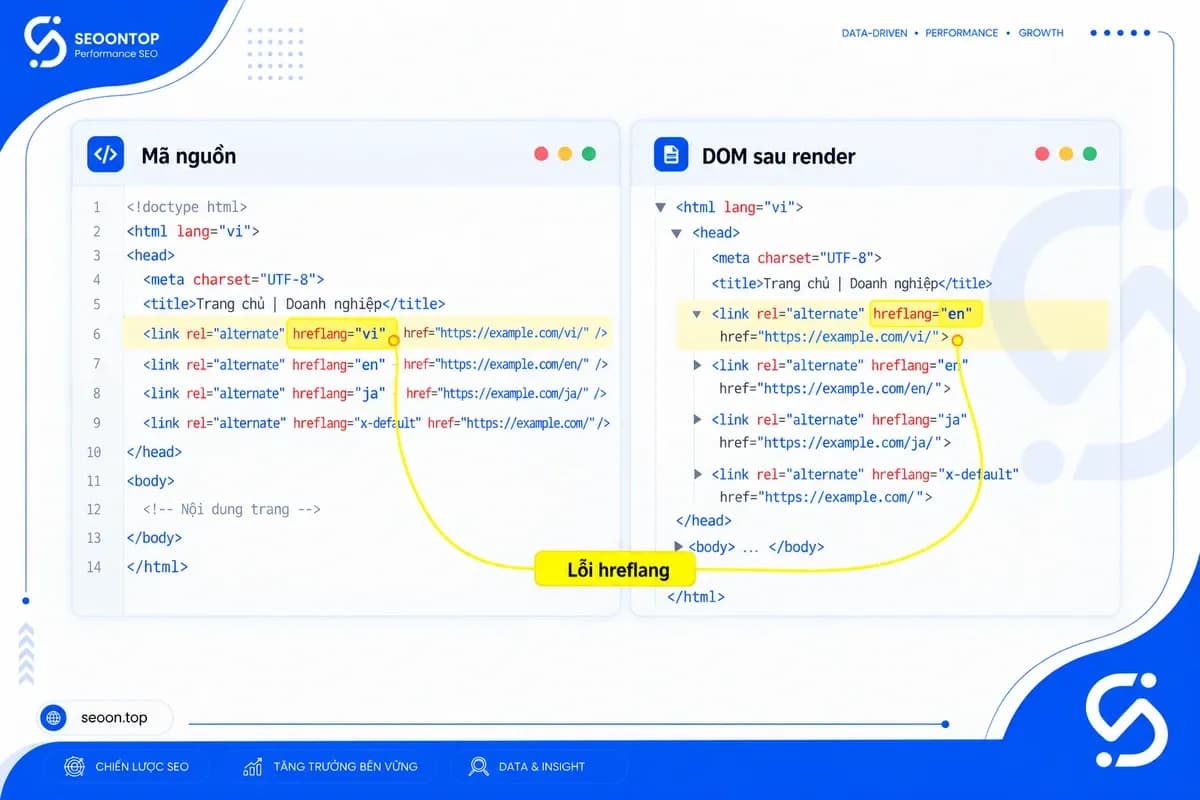Click the red dot in the DOM sau render panel

(x=1042, y=154)
